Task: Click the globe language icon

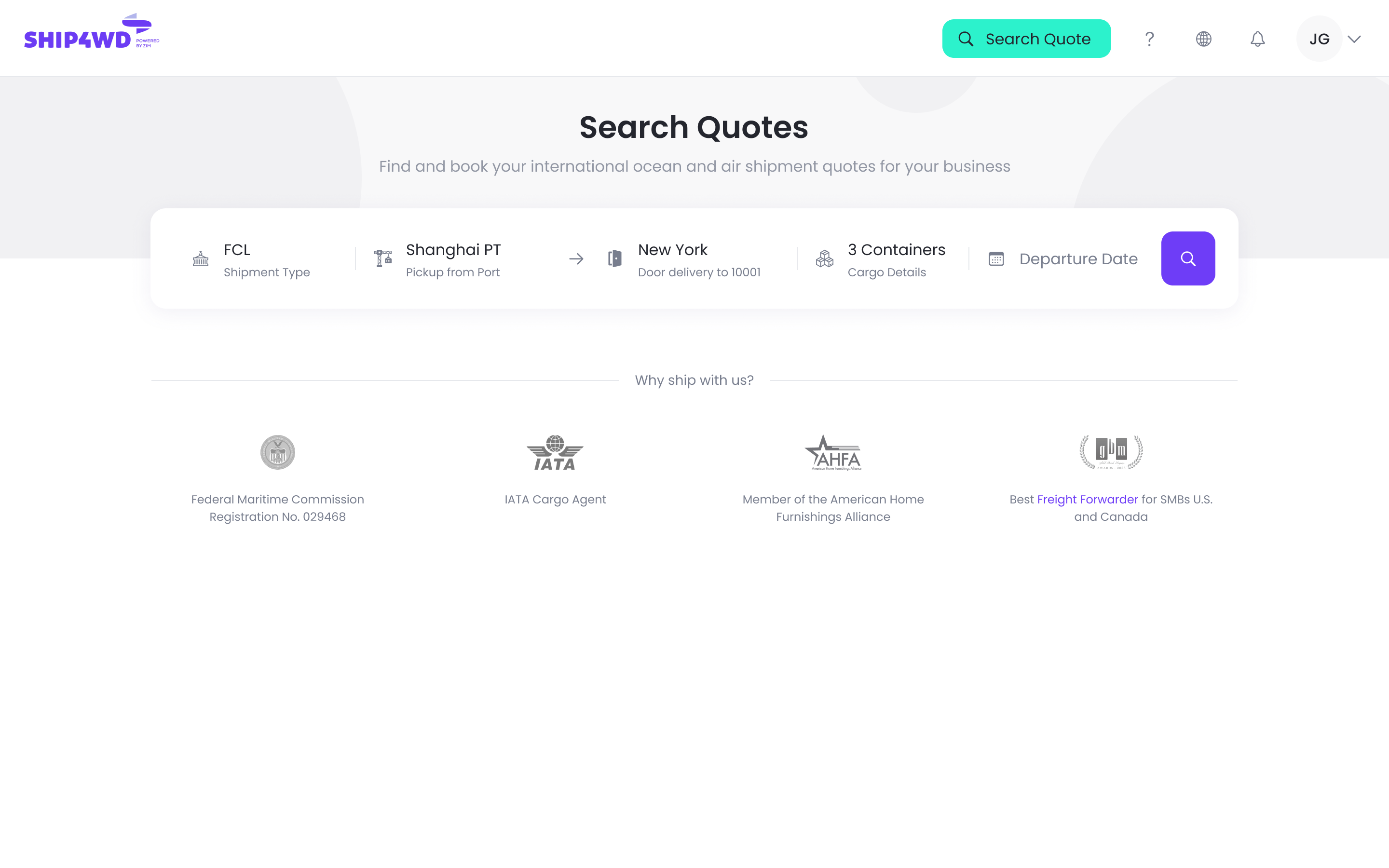Action: (x=1203, y=39)
